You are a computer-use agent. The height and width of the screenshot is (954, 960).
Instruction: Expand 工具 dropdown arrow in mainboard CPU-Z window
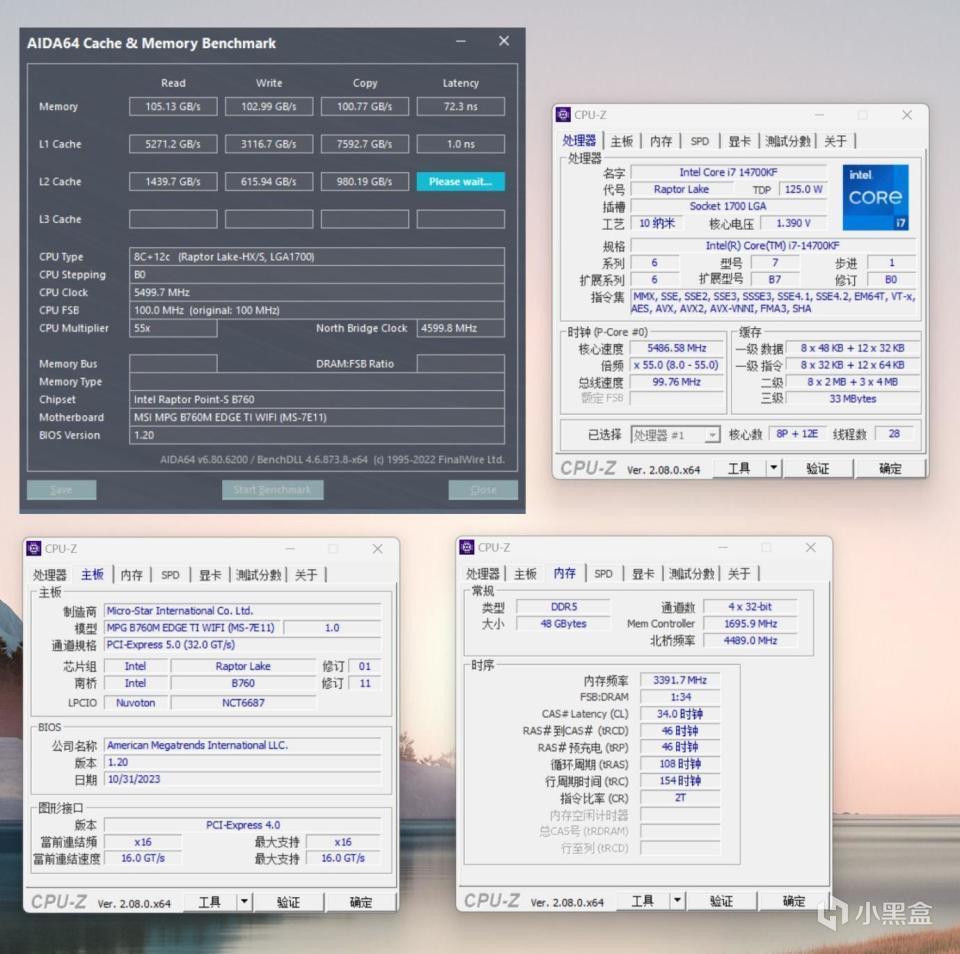point(244,902)
